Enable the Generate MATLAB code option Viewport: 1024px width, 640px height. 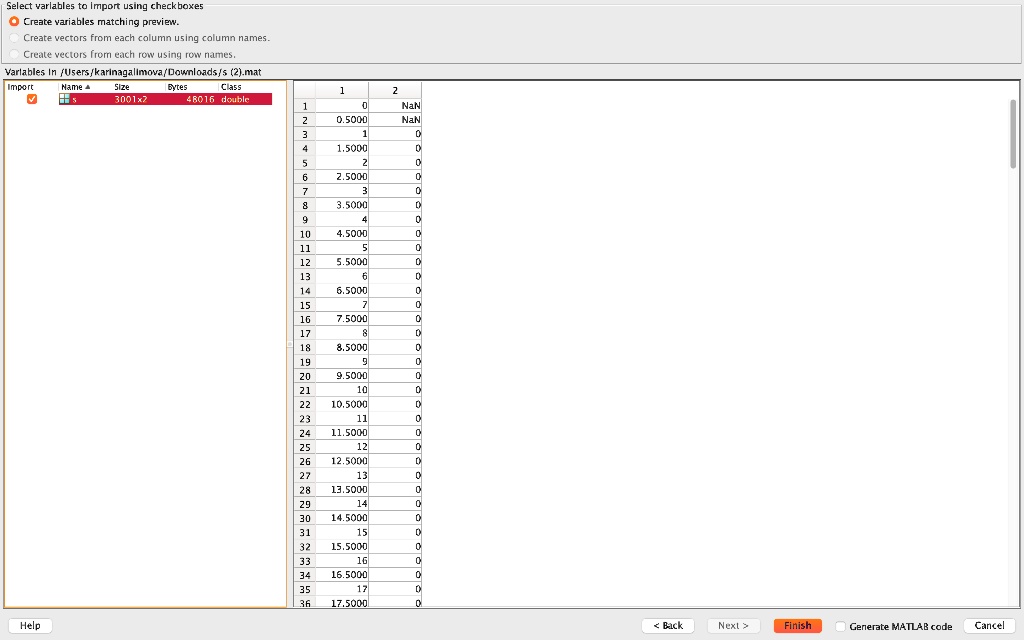click(x=841, y=625)
